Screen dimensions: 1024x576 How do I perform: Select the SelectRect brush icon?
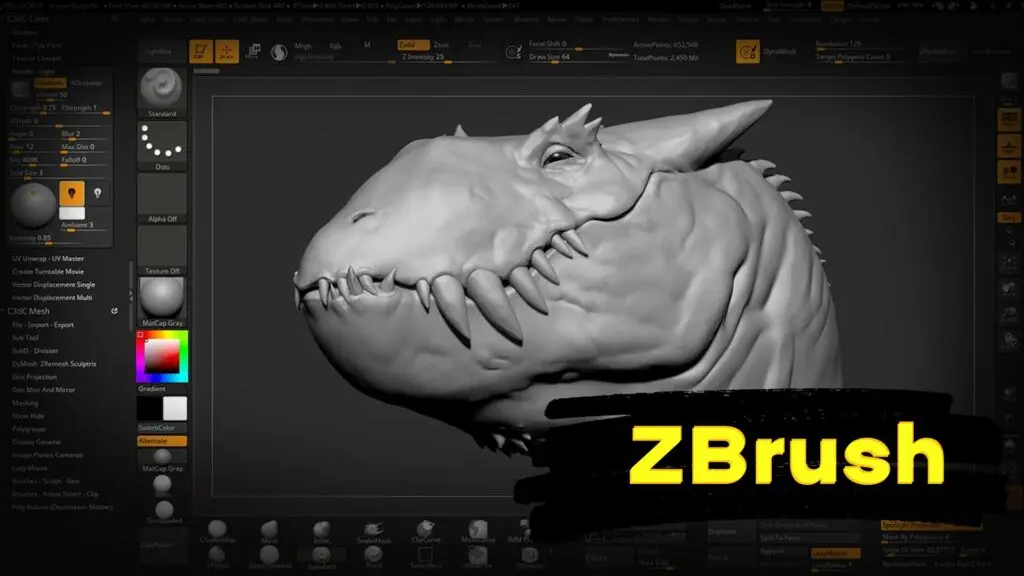[426, 557]
